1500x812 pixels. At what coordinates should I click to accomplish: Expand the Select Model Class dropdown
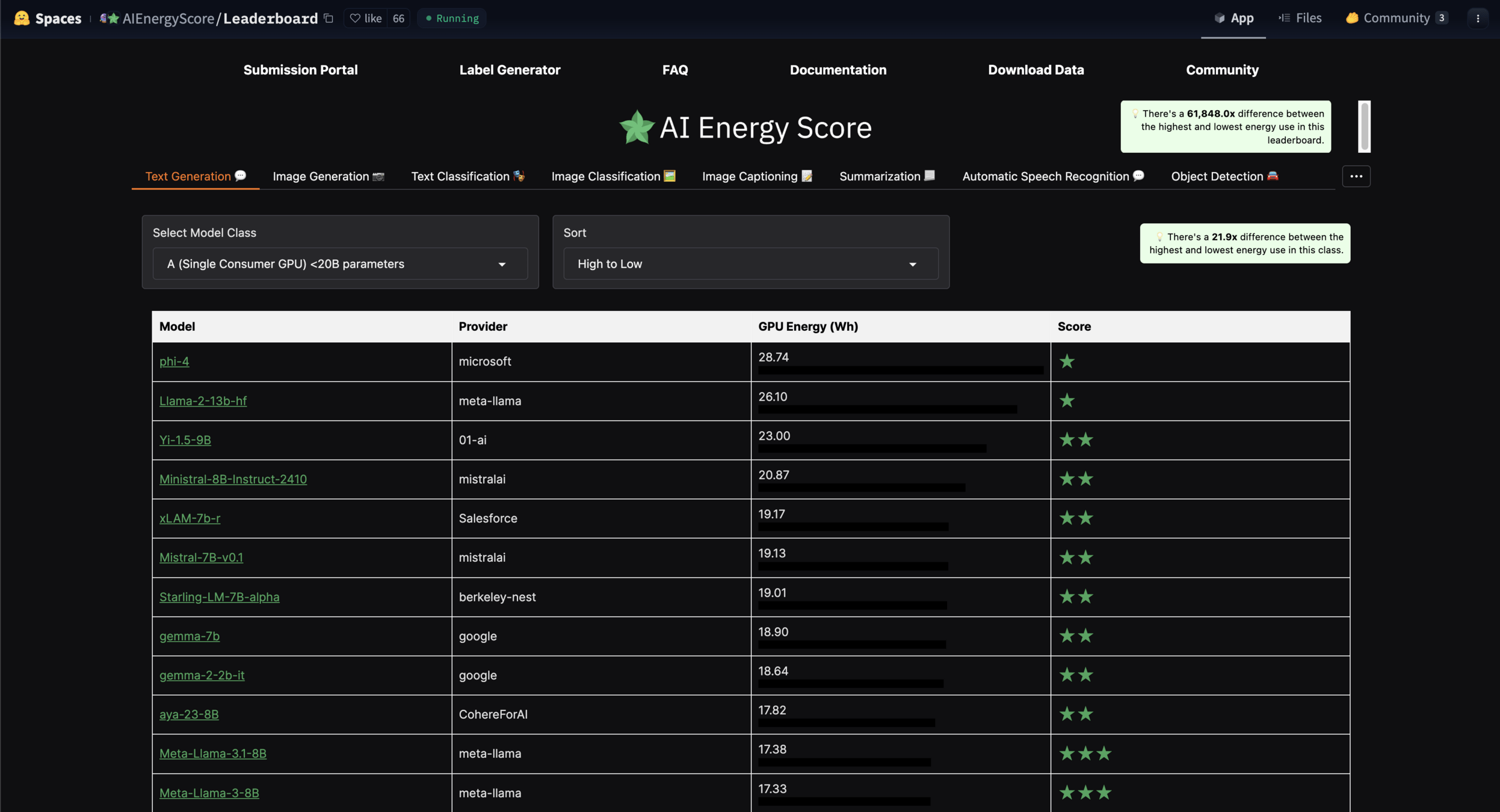[x=339, y=264]
